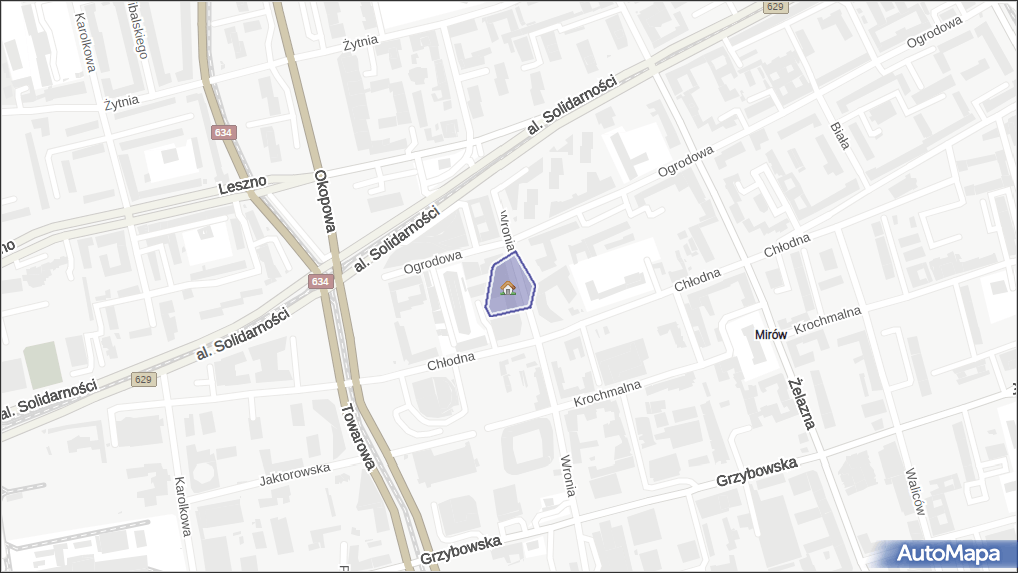Image resolution: width=1018 pixels, height=573 pixels.
Task: Click the Karolkowa label at bottom left
Action: point(182,507)
